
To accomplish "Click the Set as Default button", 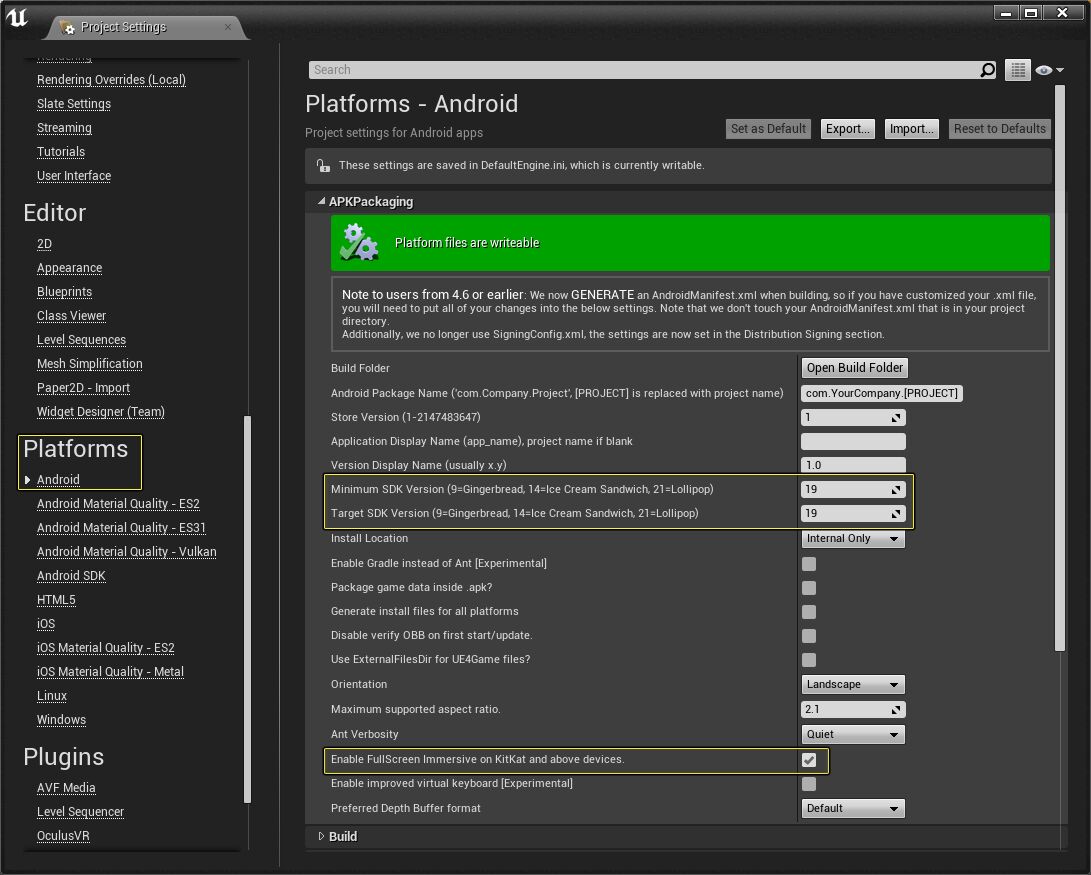I will click(x=767, y=128).
